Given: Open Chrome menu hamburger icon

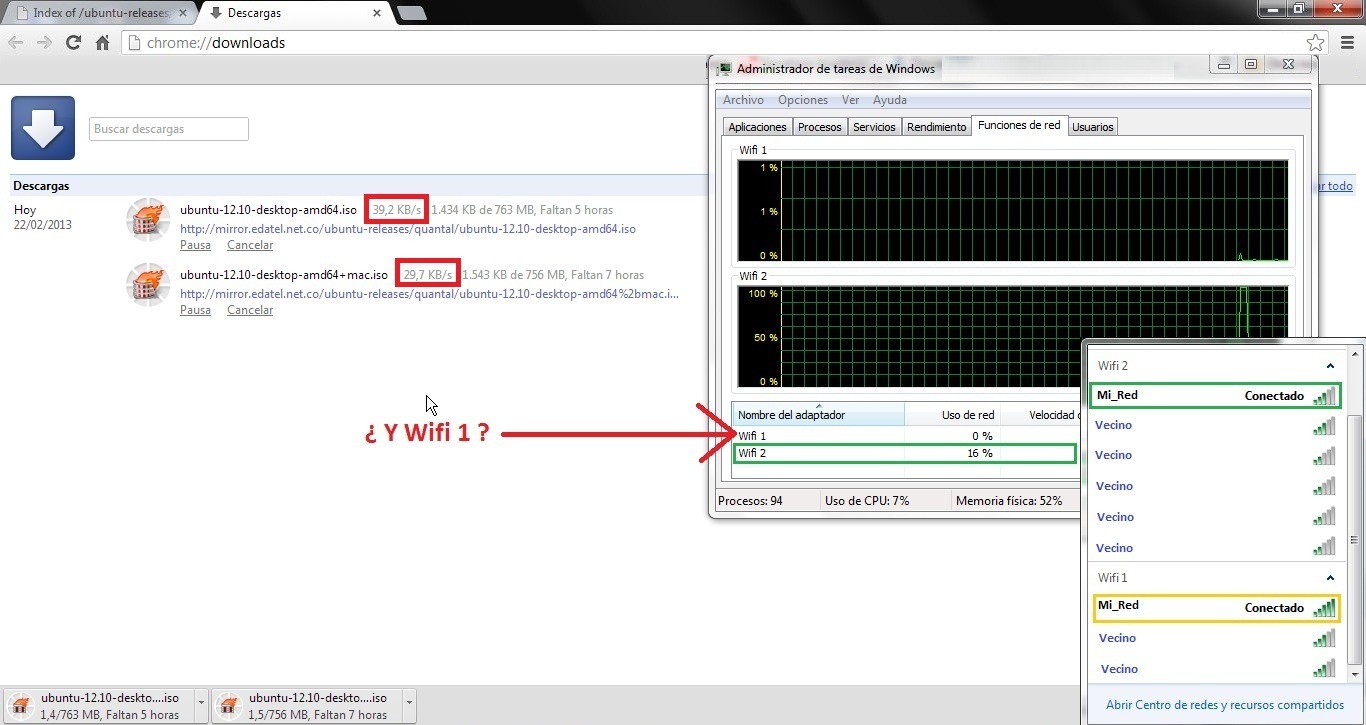Looking at the screenshot, I should click(x=1346, y=43).
